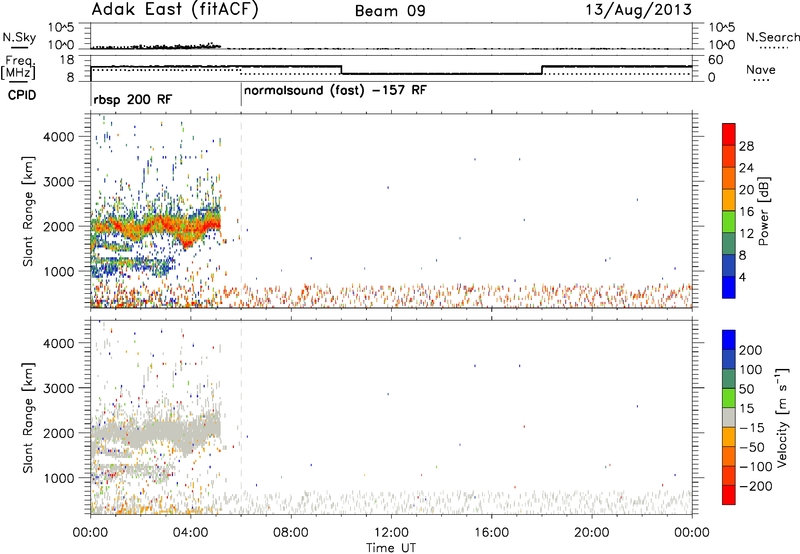Image resolution: width=800 pixels, height=554 pixels.
Task: Pick the blue Power segment between 8 and 4
Action: click(729, 265)
